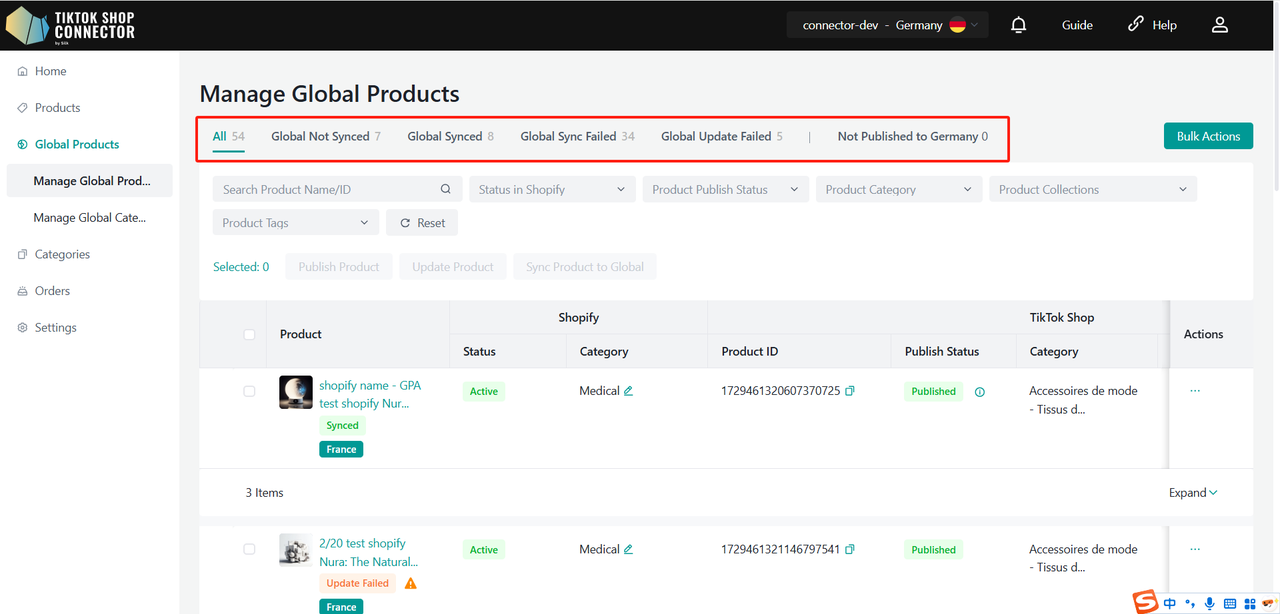Copy product ID 1729461320607370725

pos(850,391)
